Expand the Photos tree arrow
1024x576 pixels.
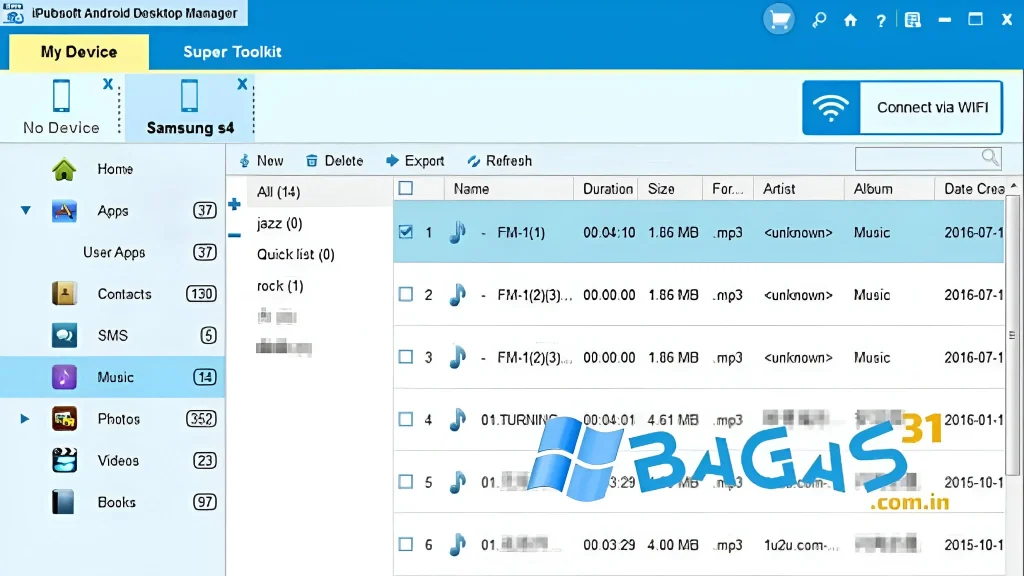tap(25, 419)
